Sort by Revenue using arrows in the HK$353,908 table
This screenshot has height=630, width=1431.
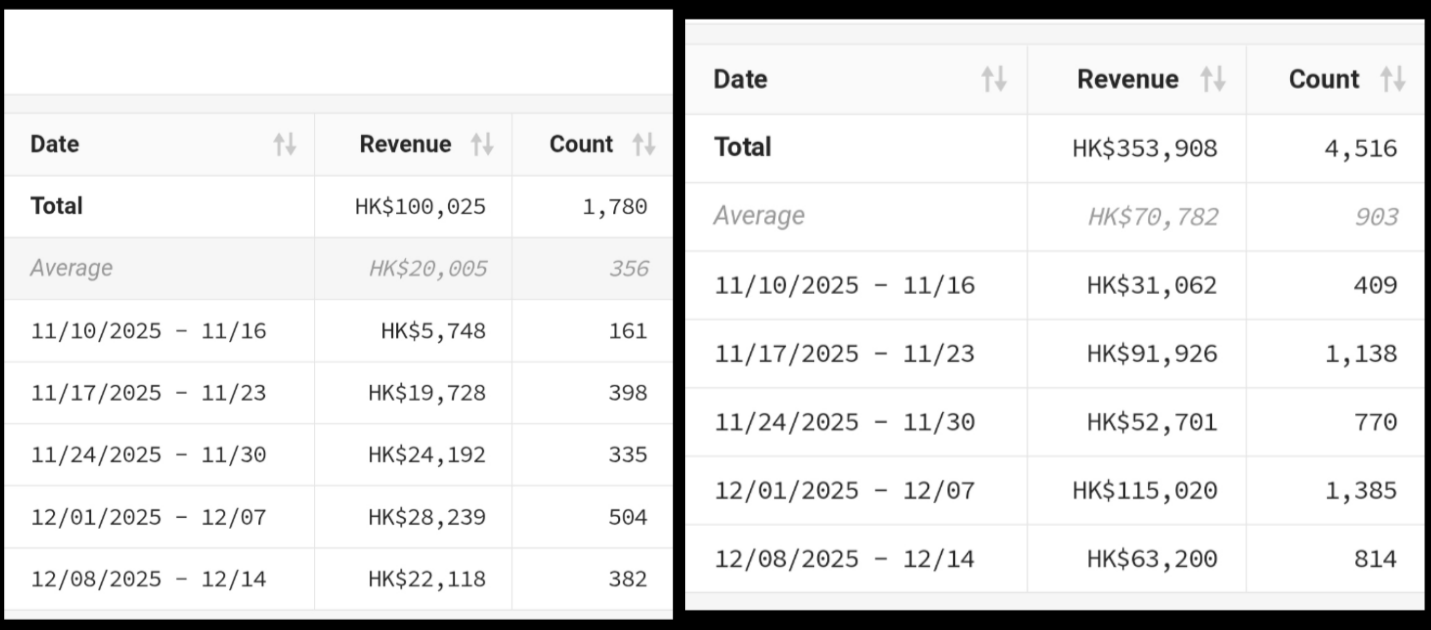click(x=1213, y=80)
